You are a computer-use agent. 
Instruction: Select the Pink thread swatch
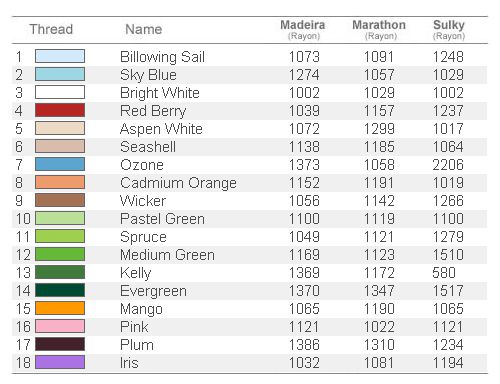pyautogui.click(x=60, y=326)
